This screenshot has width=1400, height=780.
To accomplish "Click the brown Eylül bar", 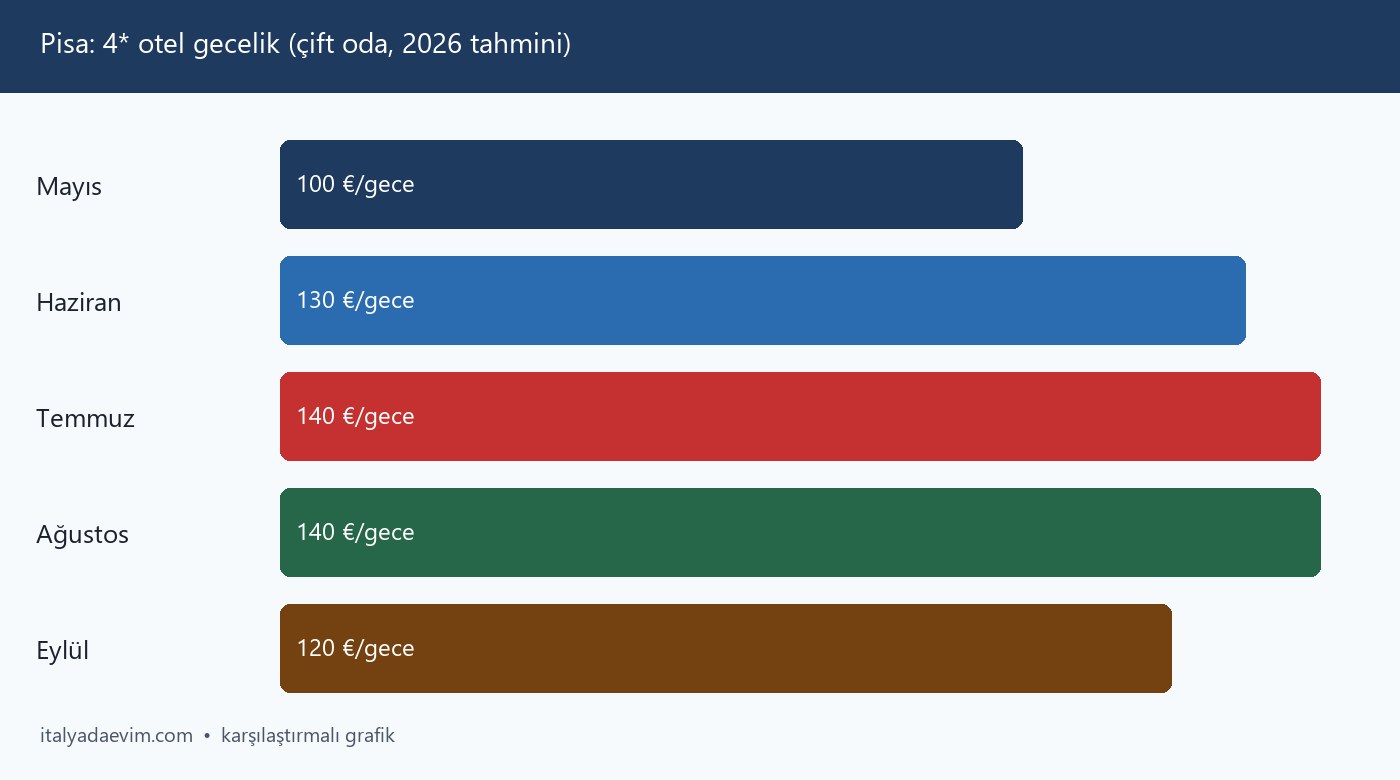I will pyautogui.click(x=726, y=648).
